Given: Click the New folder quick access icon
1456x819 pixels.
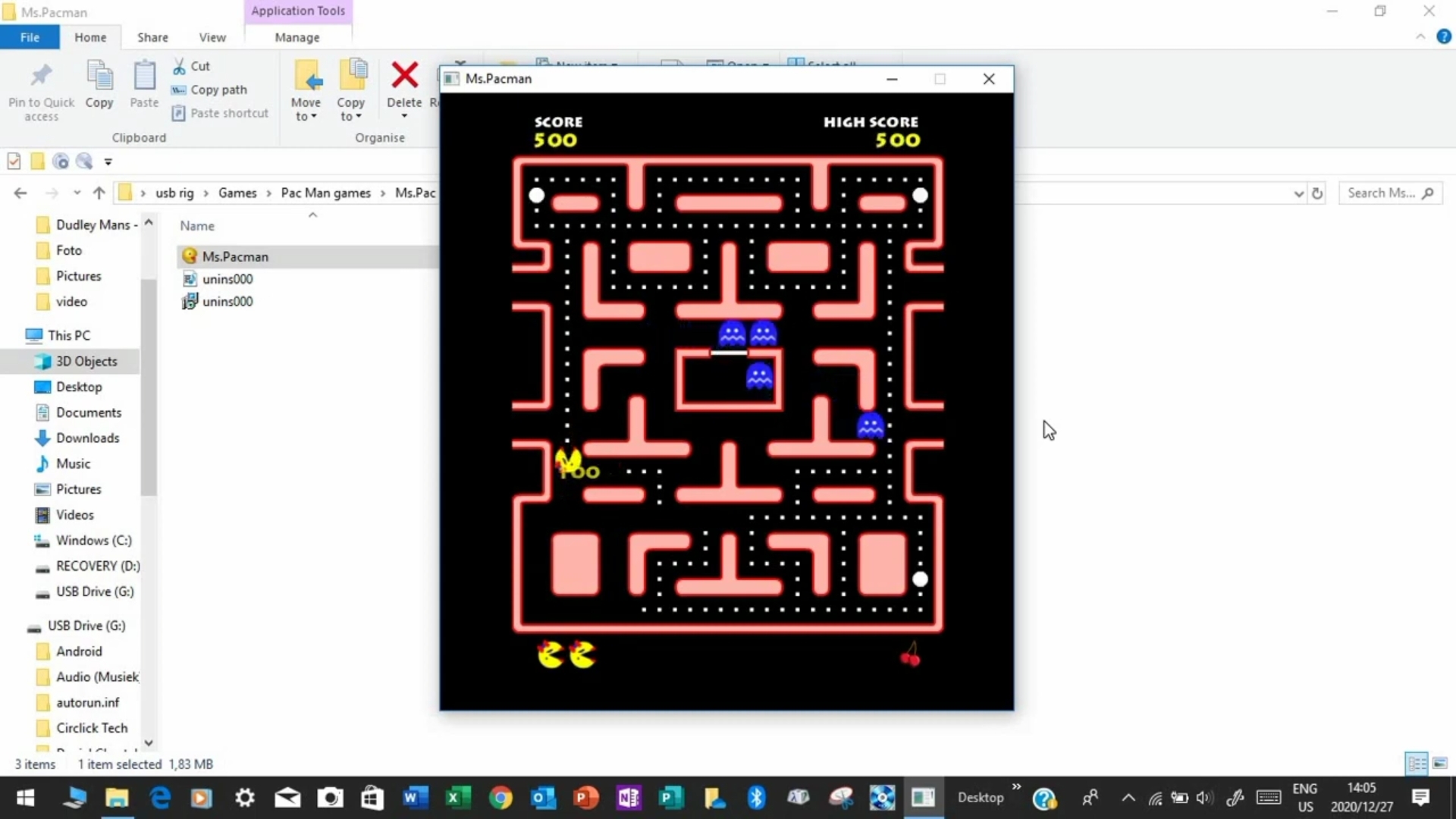Looking at the screenshot, I should click(x=37, y=161).
